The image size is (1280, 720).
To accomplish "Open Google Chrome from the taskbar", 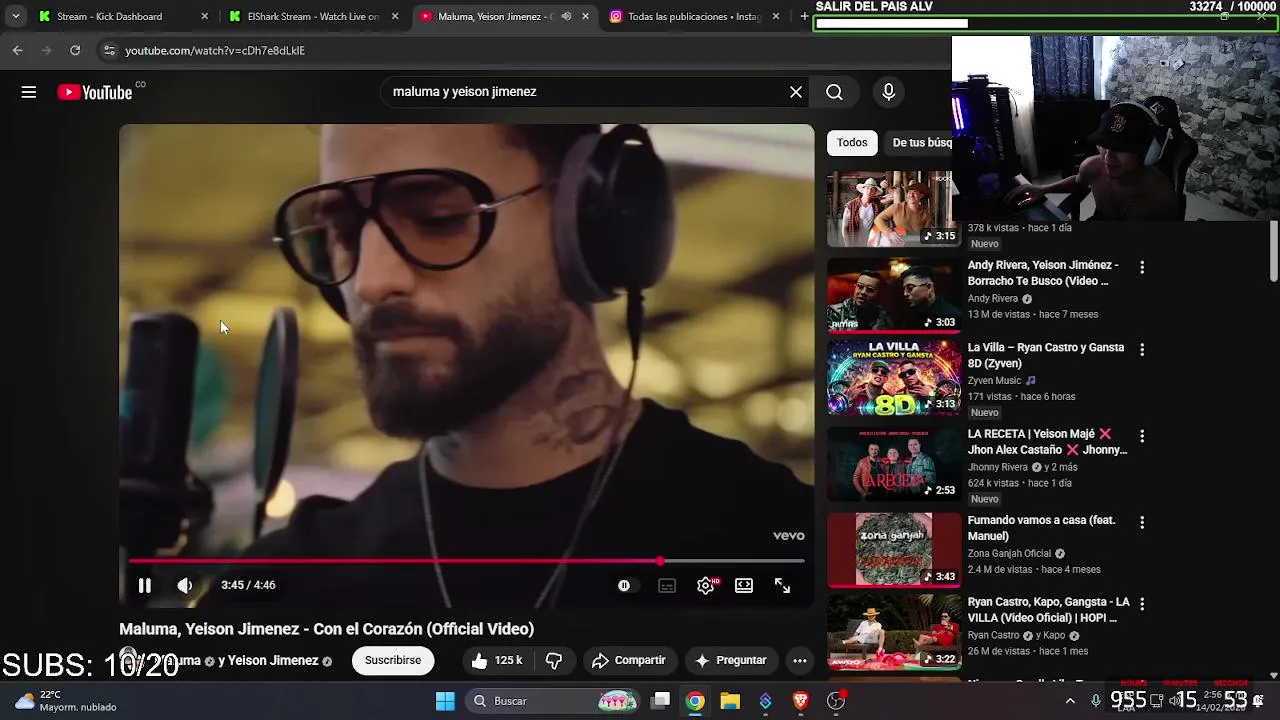I will (695, 701).
